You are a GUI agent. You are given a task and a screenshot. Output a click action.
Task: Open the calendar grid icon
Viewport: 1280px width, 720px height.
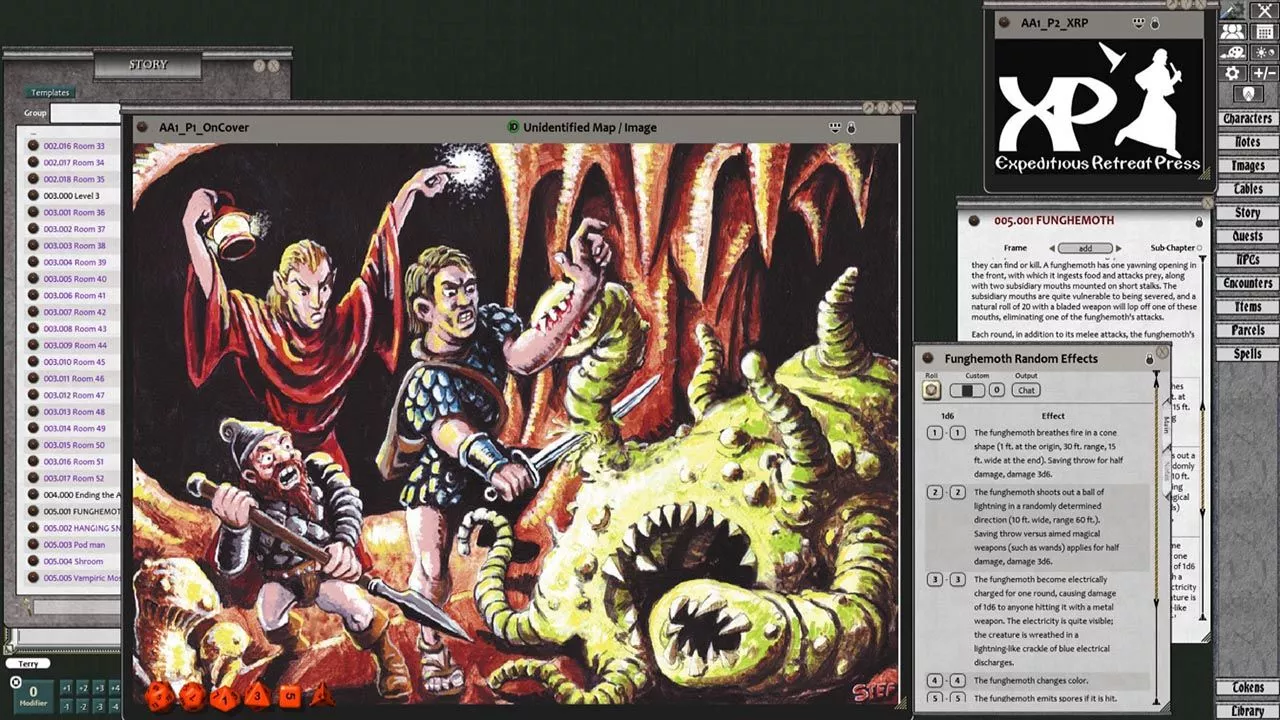coord(1264,32)
